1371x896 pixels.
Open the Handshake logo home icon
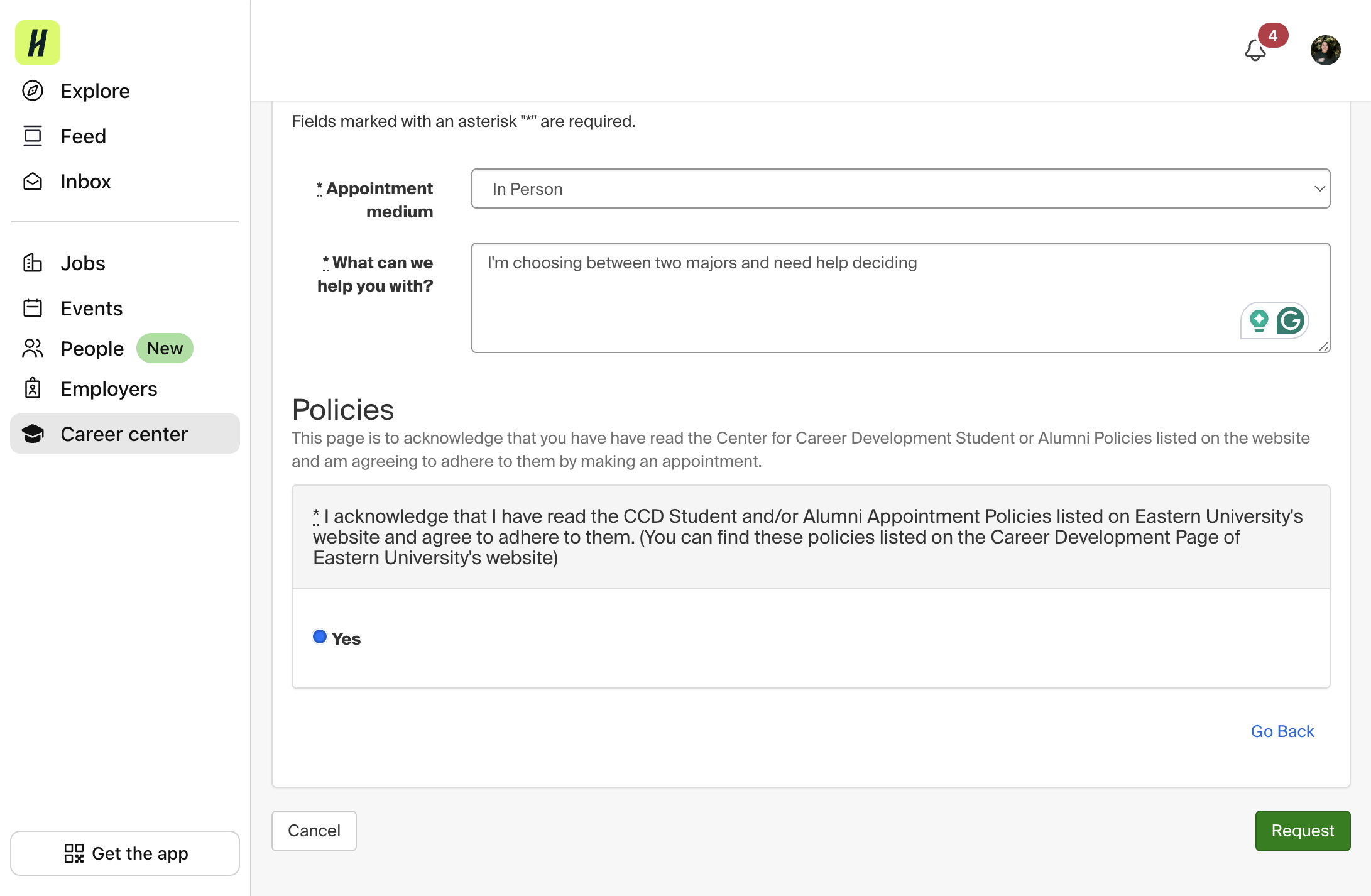[38, 43]
